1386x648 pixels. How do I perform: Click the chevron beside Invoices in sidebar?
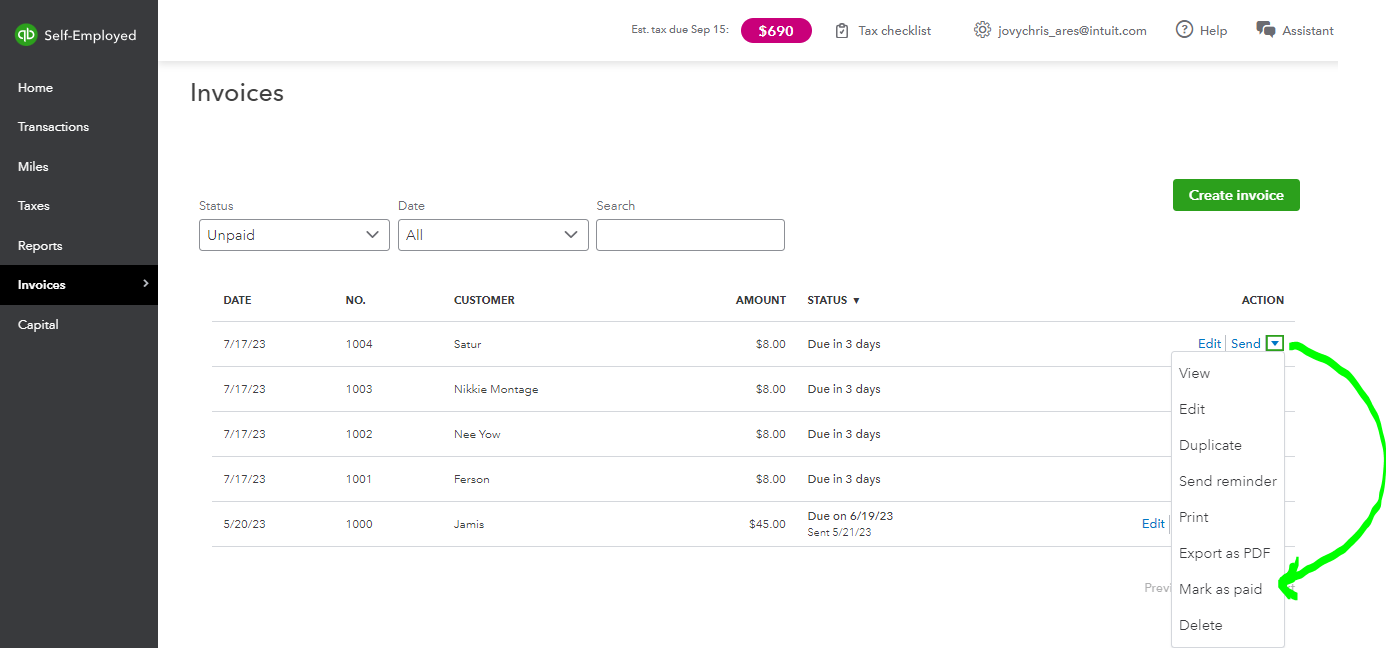click(x=146, y=284)
